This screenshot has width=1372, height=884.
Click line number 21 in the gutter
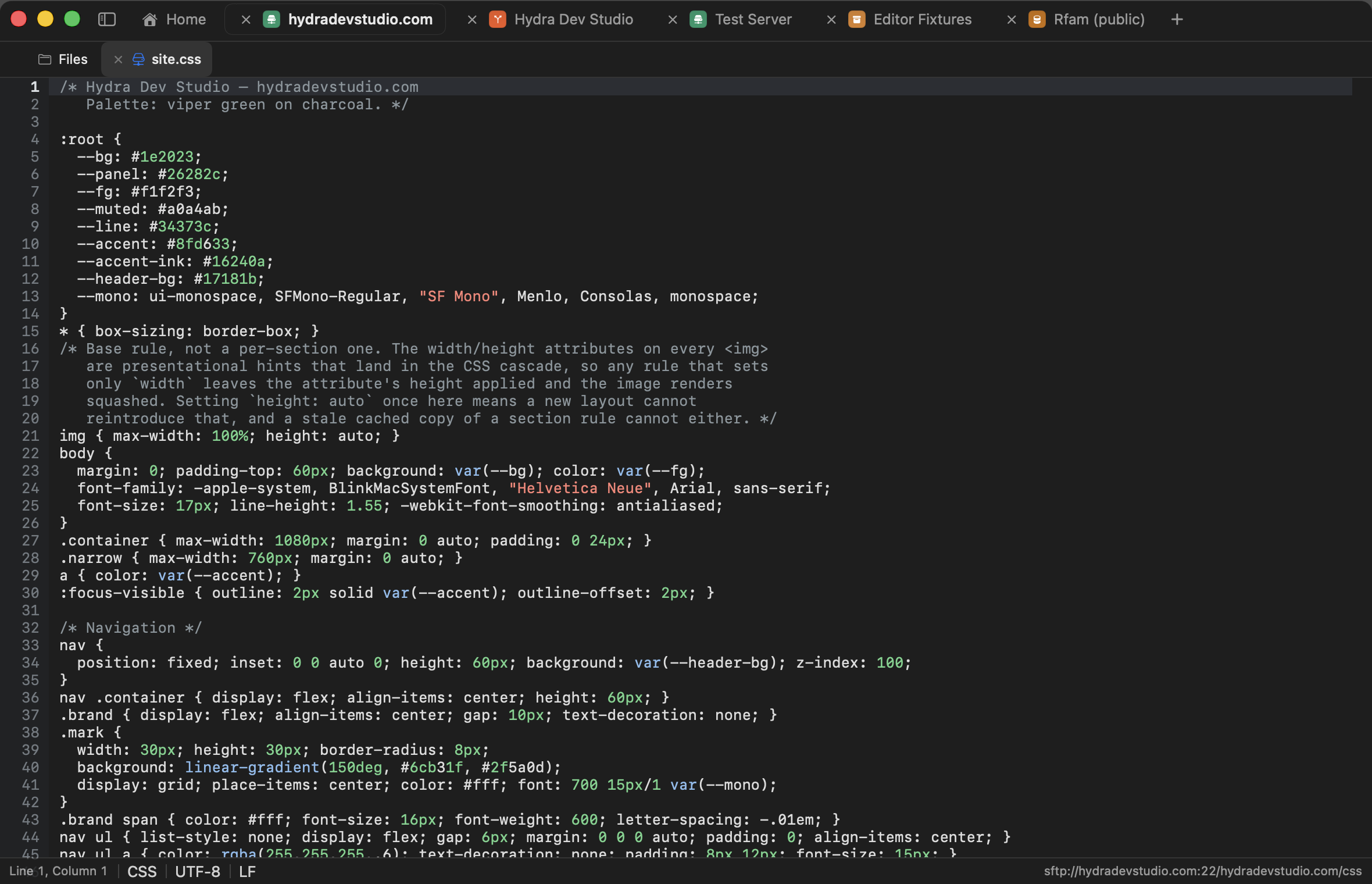coord(30,436)
